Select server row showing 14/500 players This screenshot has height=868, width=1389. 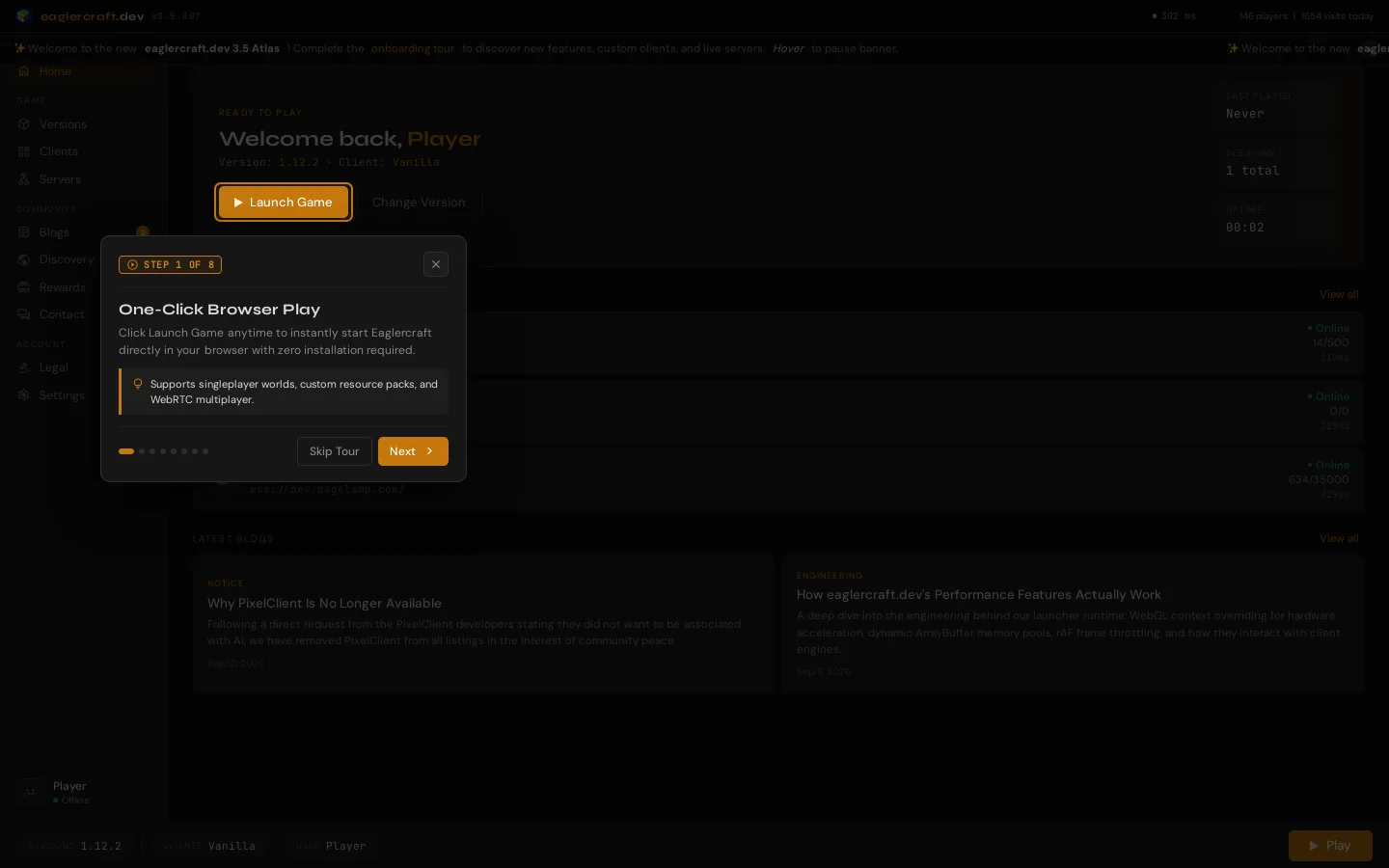(777, 342)
